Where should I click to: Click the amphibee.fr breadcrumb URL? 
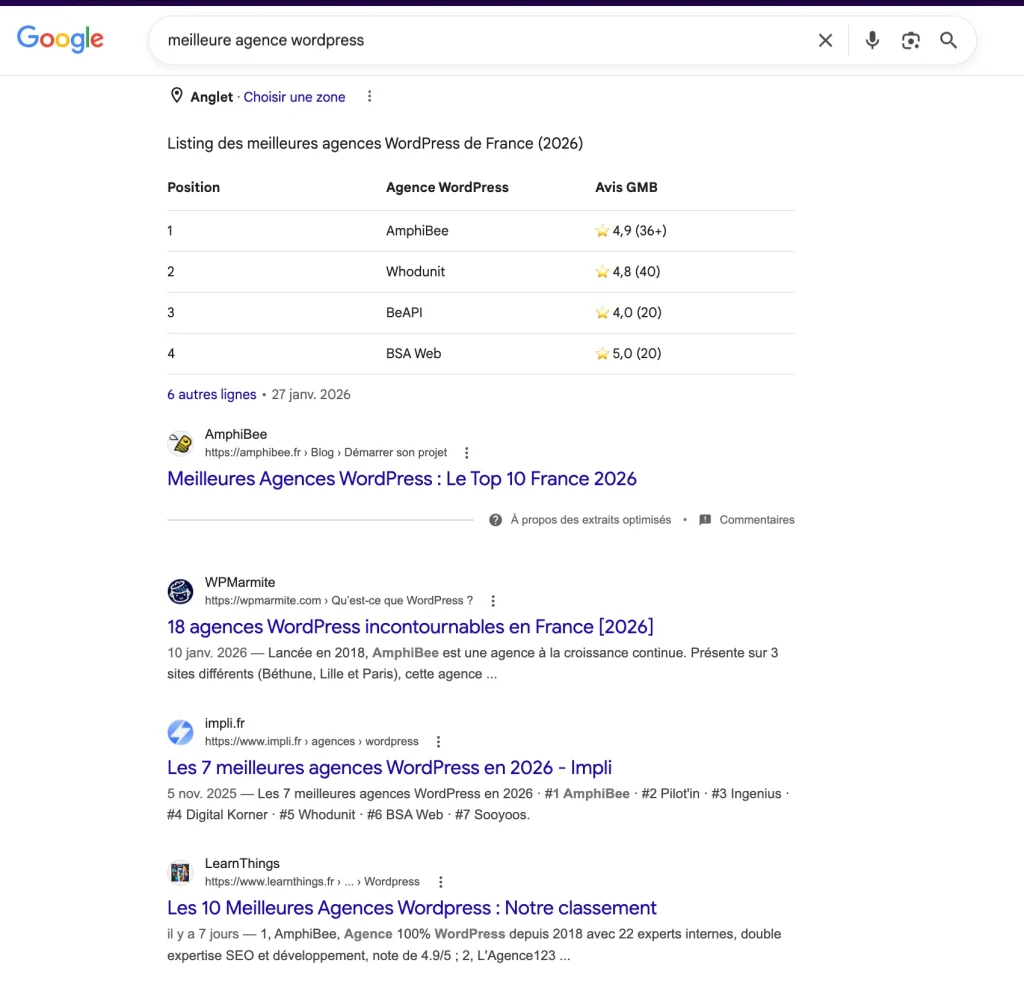point(326,453)
